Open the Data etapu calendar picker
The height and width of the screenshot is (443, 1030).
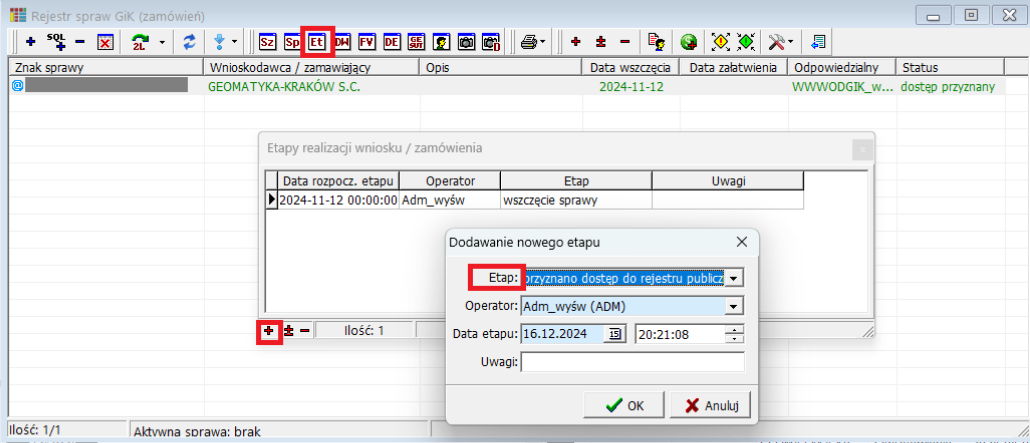(x=615, y=334)
